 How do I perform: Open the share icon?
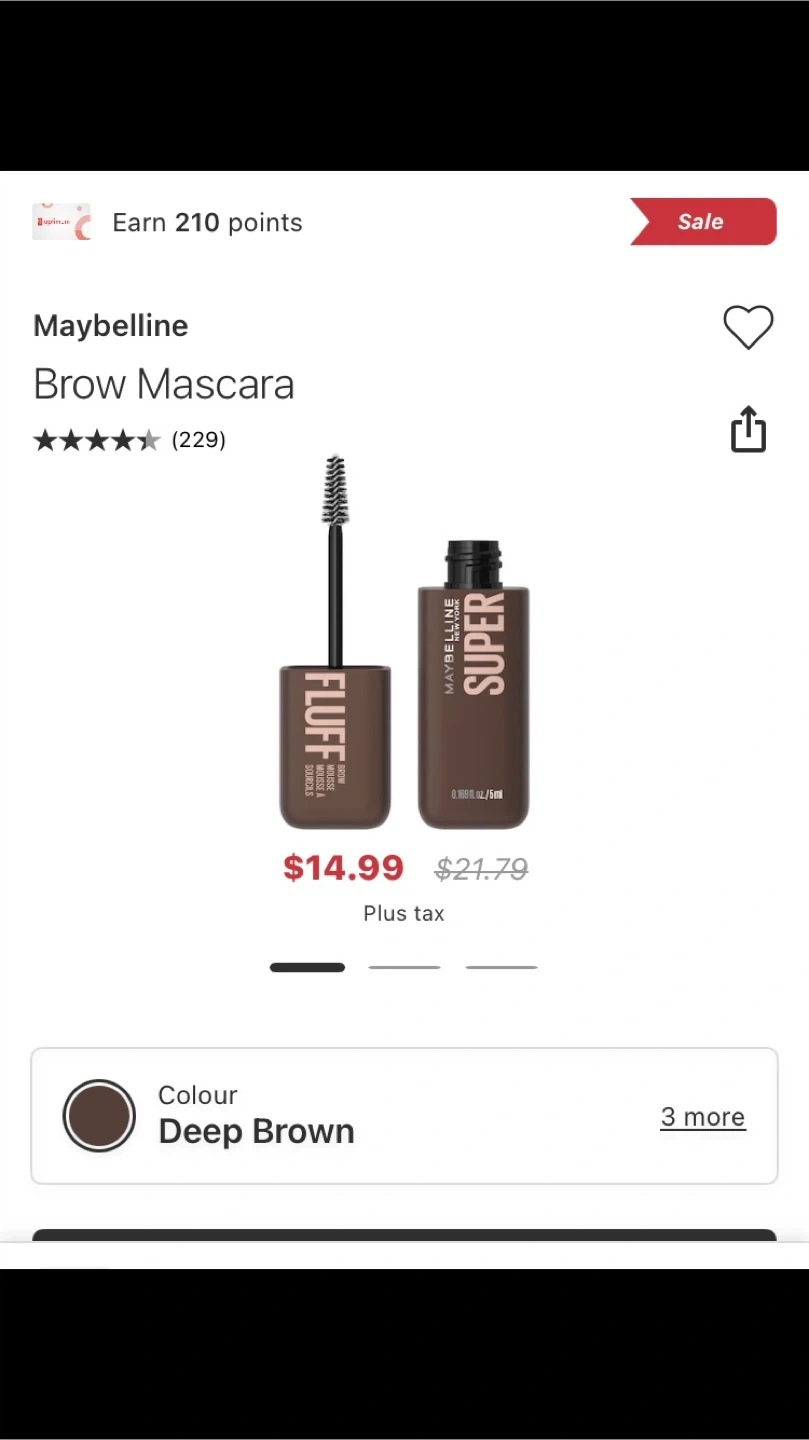click(x=748, y=430)
